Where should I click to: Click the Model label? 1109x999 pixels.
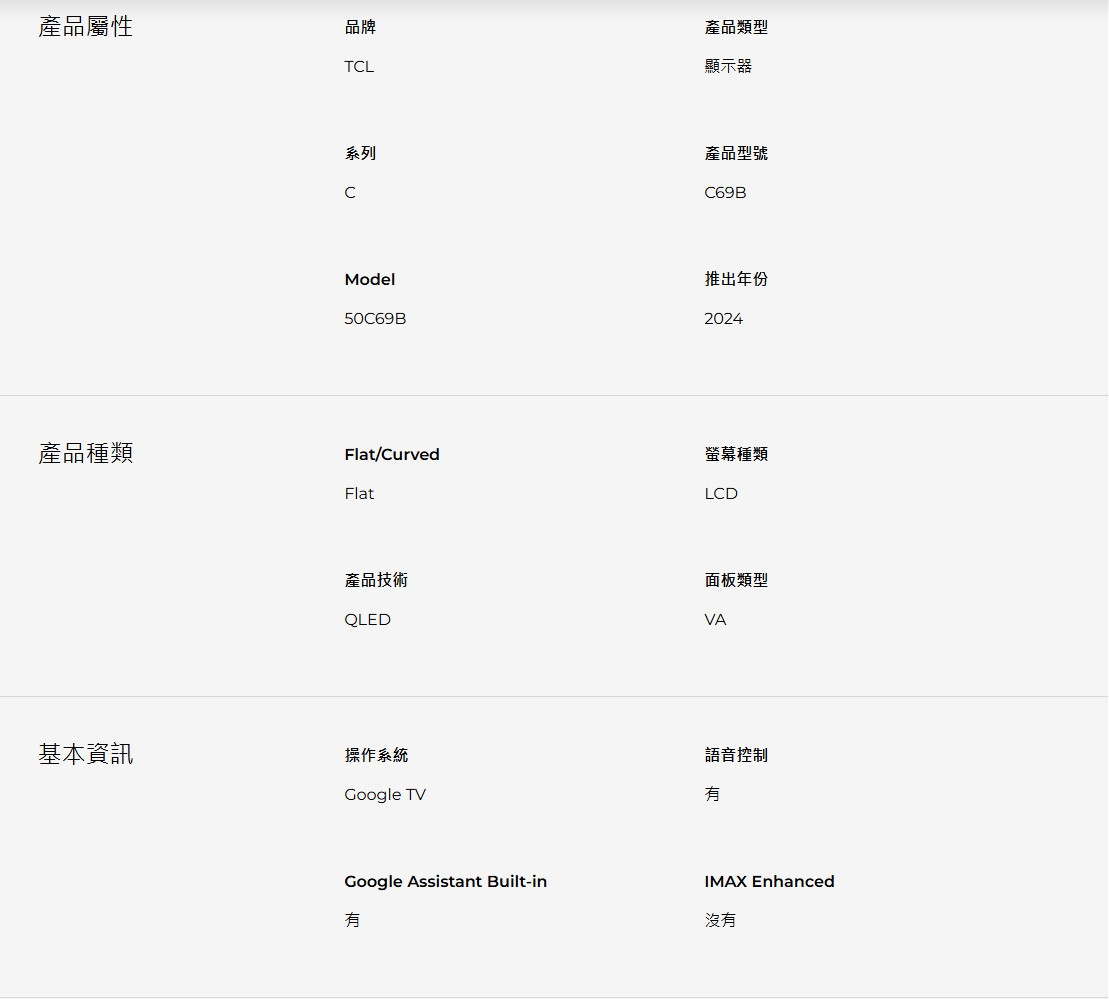(370, 279)
